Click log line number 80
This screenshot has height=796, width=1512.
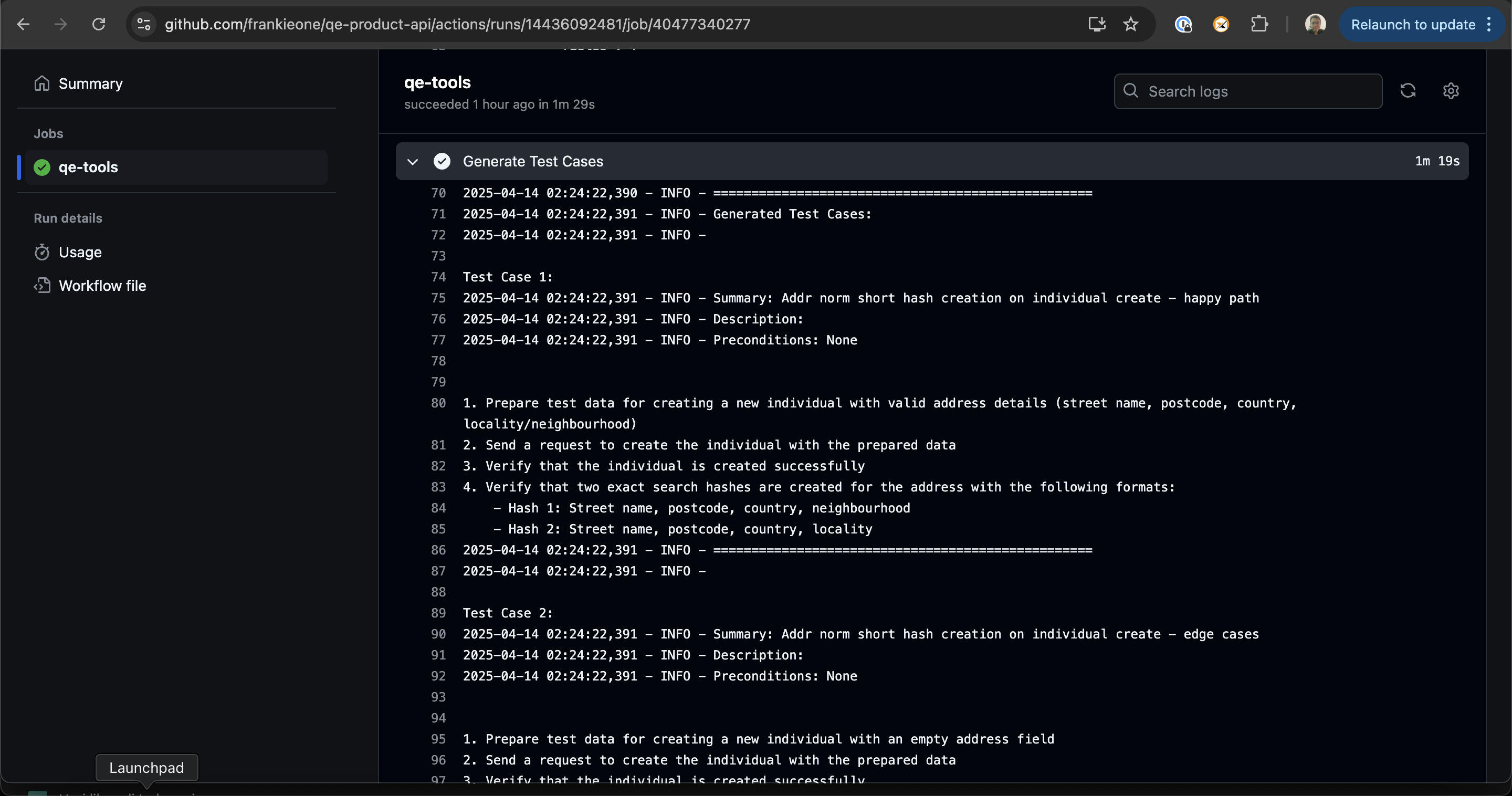(438, 403)
